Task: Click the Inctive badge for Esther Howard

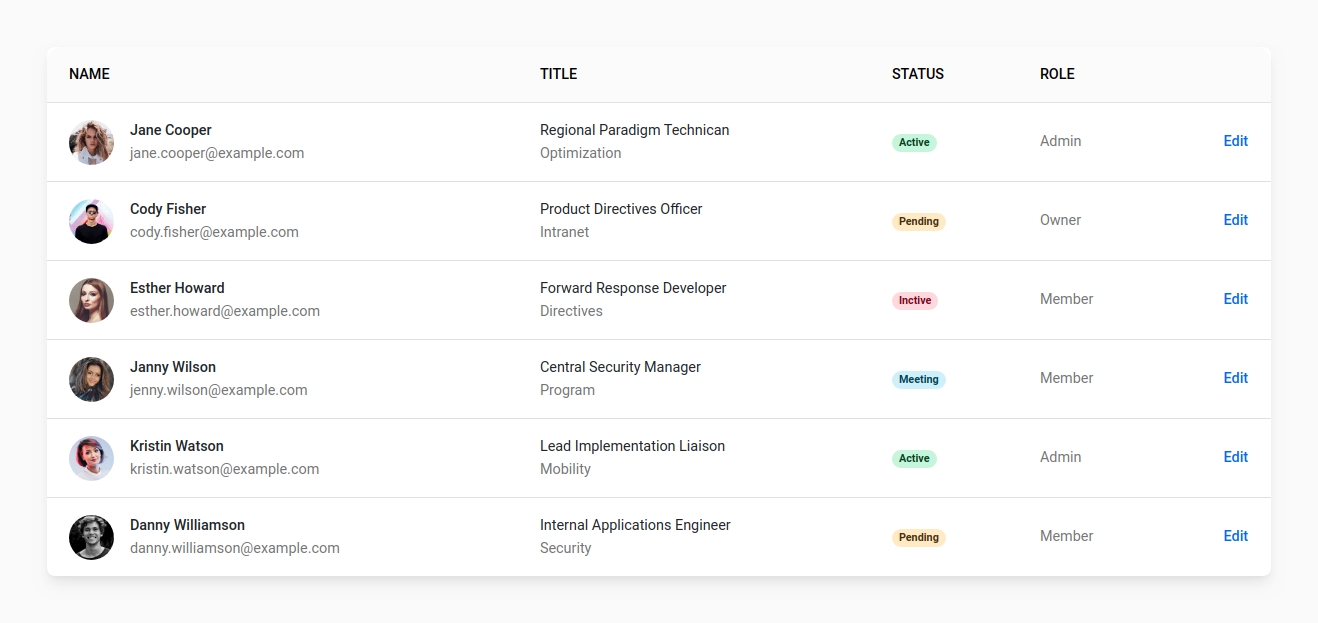Action: pos(914,300)
